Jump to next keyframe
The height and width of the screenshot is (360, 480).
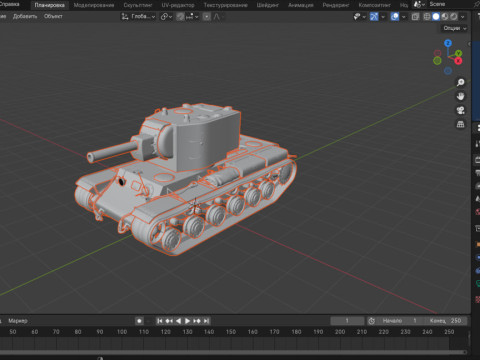pos(197,321)
